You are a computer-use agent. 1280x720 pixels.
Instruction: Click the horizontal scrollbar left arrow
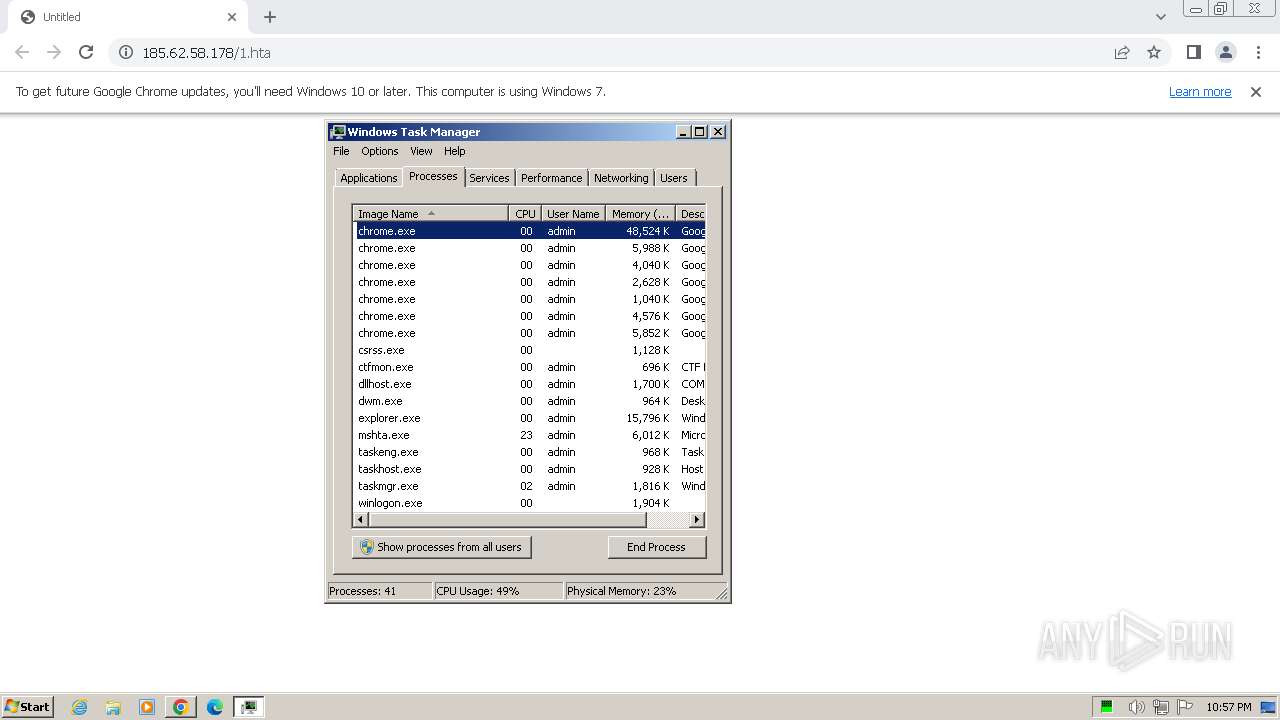(x=362, y=520)
